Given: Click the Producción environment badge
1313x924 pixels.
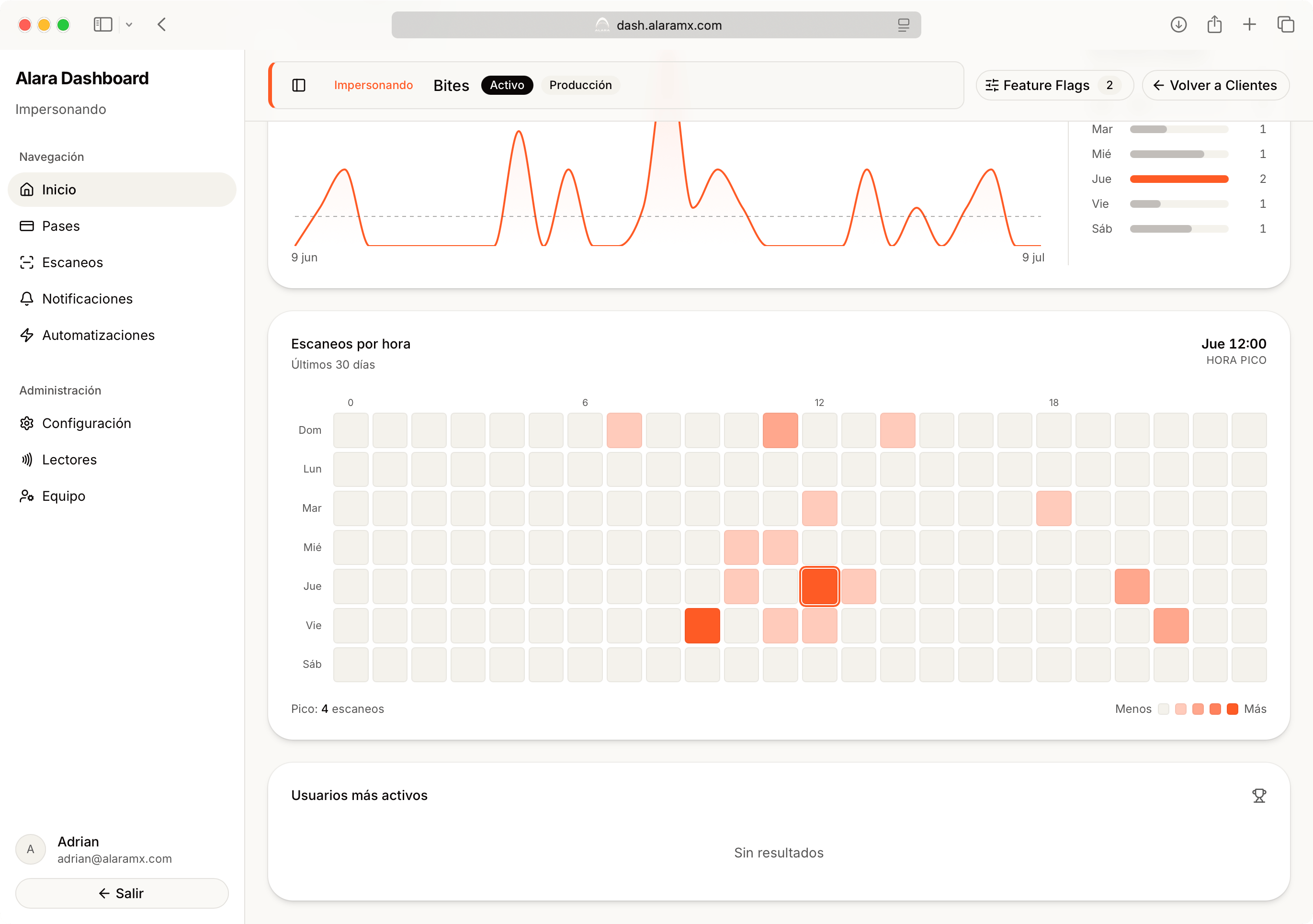Looking at the screenshot, I should 580,85.
